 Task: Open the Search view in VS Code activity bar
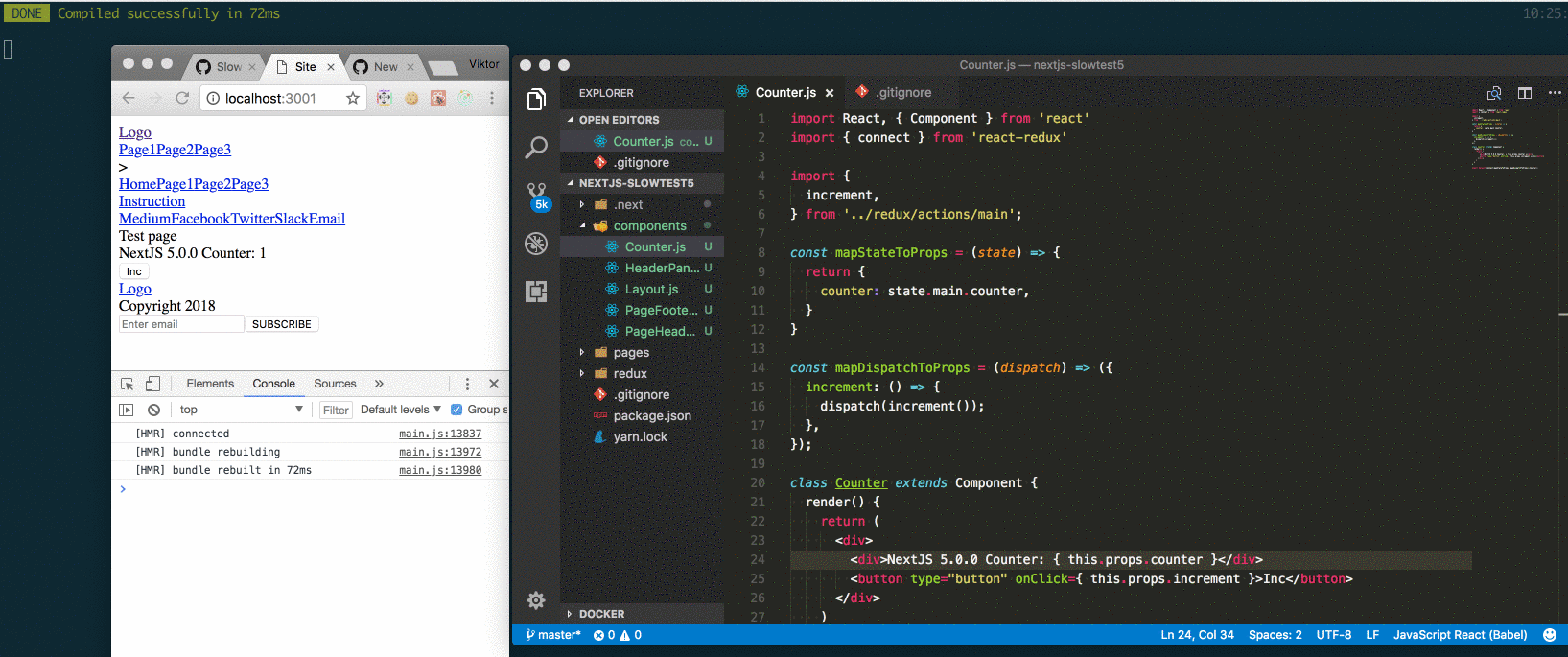(536, 148)
